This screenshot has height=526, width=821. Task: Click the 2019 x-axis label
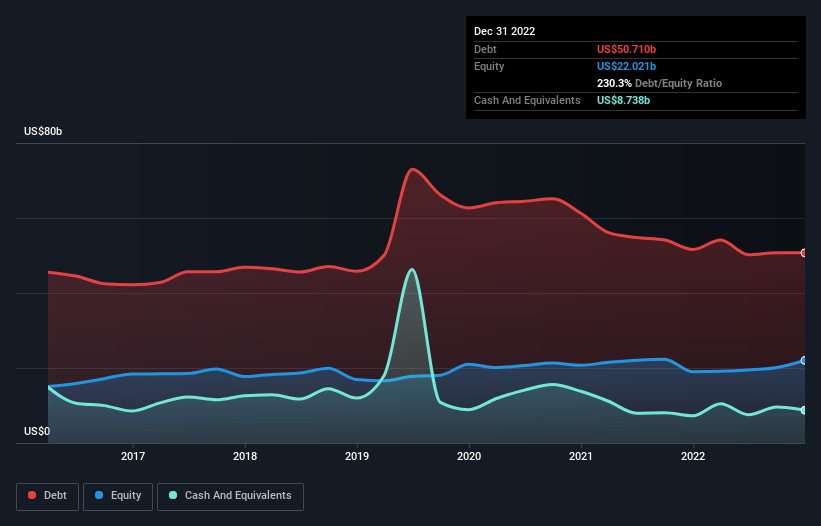tap(357, 456)
